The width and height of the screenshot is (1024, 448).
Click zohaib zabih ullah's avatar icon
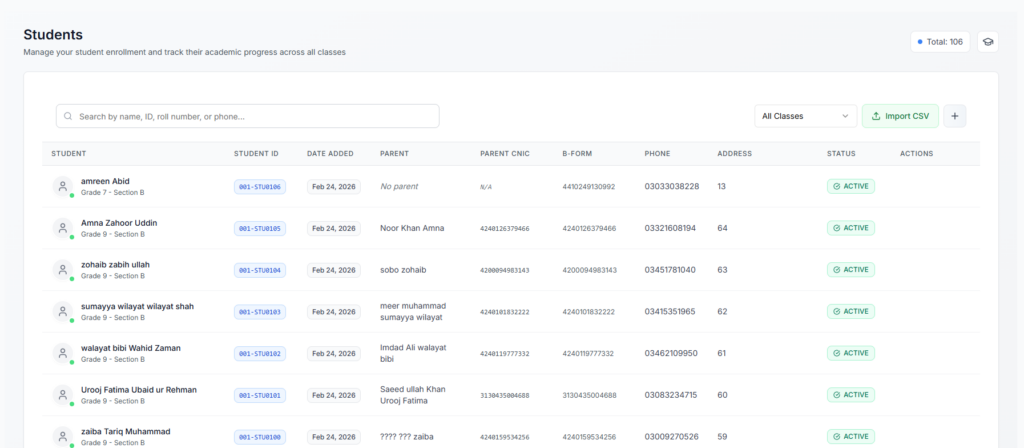click(x=63, y=270)
